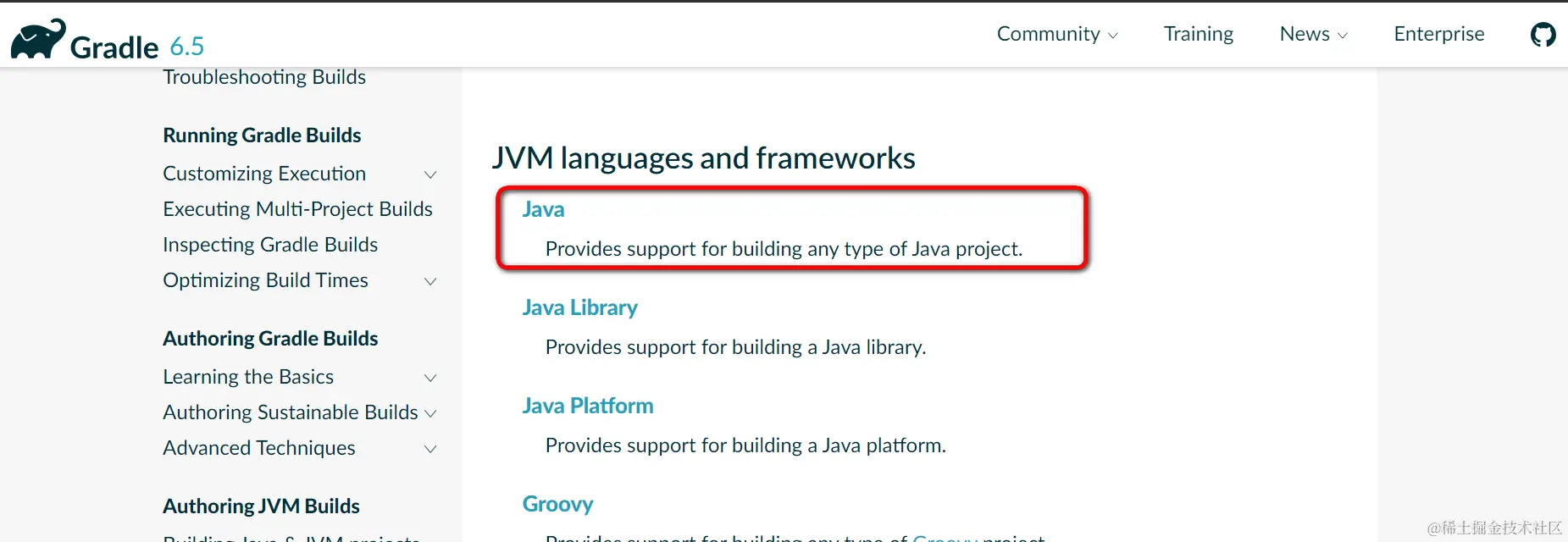1568x542 pixels.
Task: Expand the Learning the Basics section
Action: (430, 378)
